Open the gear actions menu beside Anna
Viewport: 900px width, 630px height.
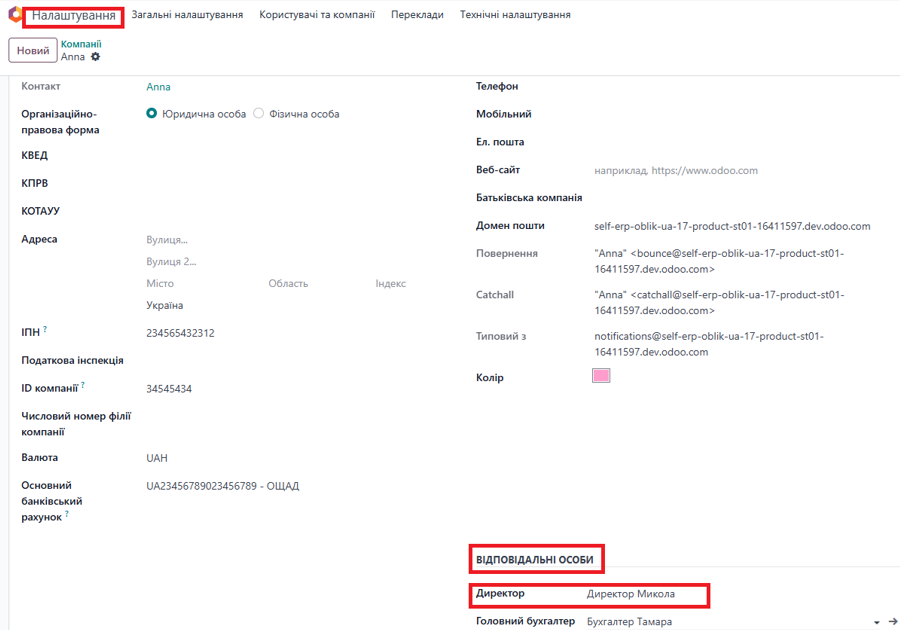(x=95, y=57)
